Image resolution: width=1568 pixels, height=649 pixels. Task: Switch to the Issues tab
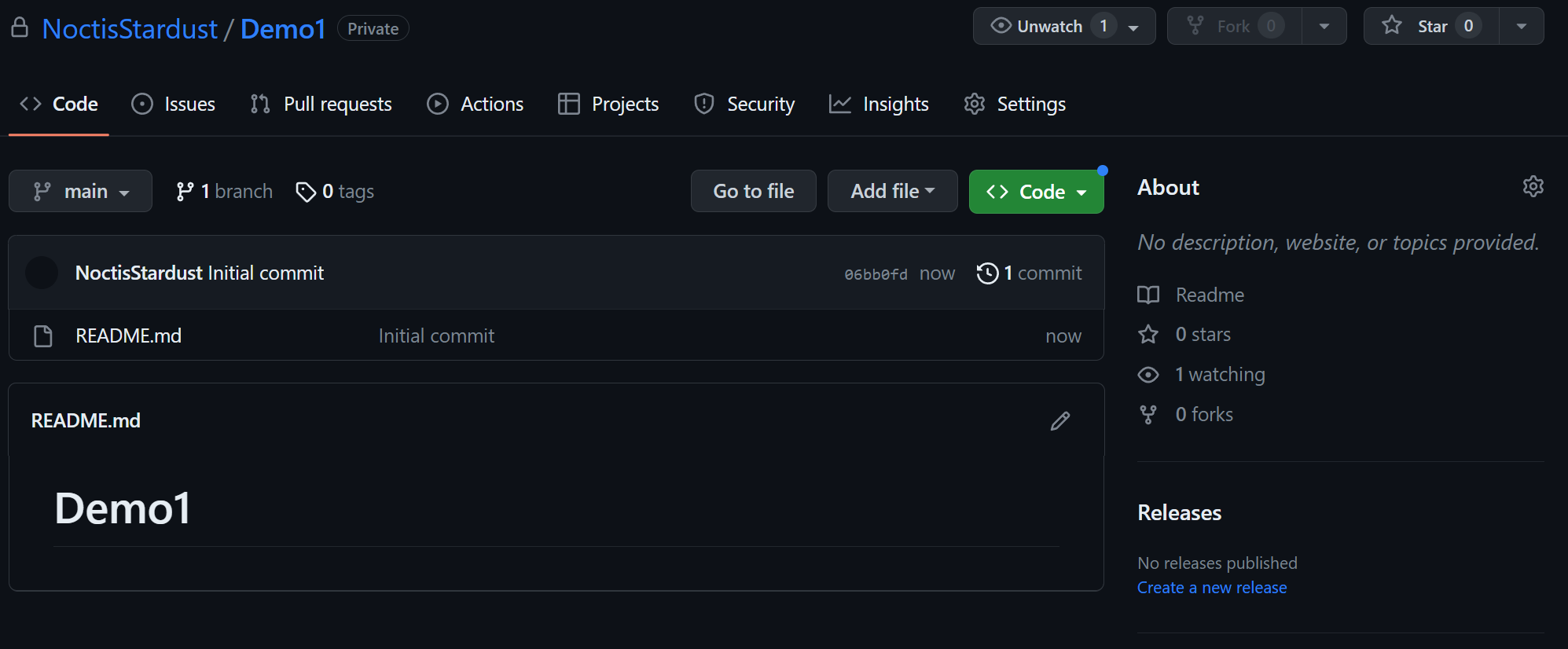click(174, 104)
